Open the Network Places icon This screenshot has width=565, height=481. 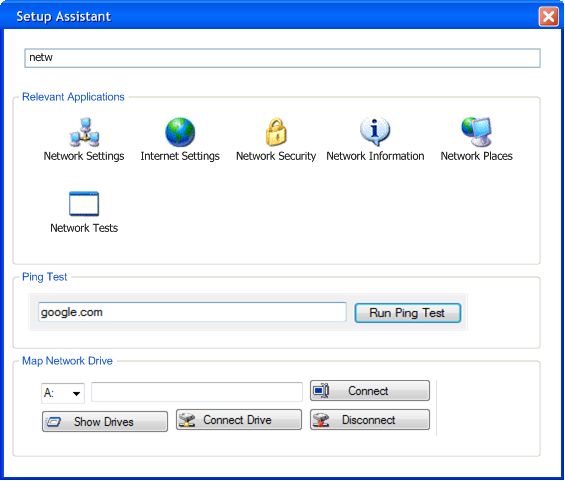[476, 132]
